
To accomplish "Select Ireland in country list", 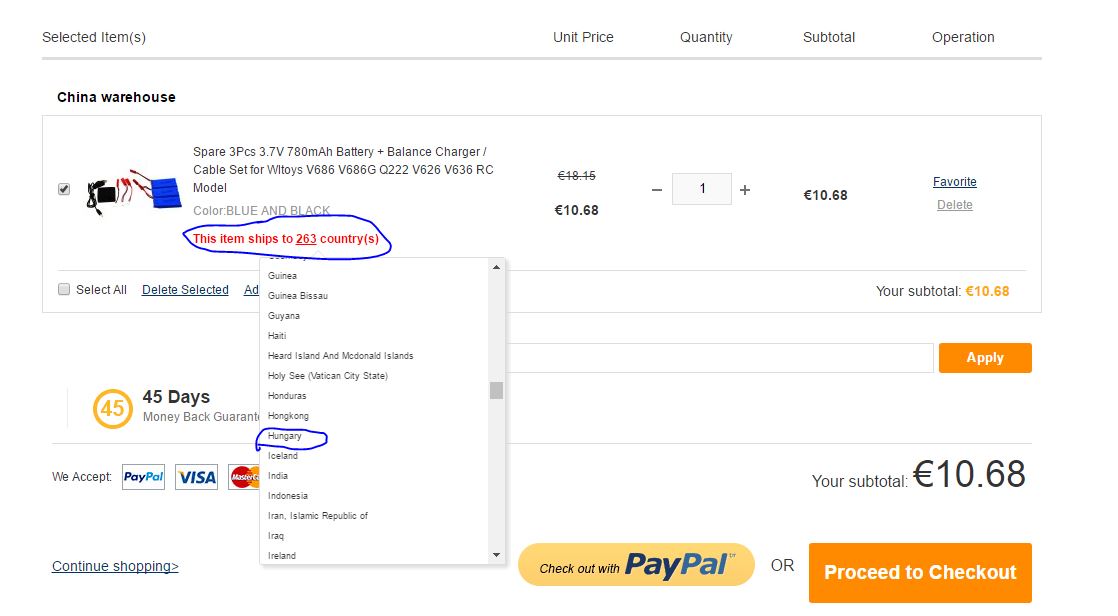I will tap(282, 555).
